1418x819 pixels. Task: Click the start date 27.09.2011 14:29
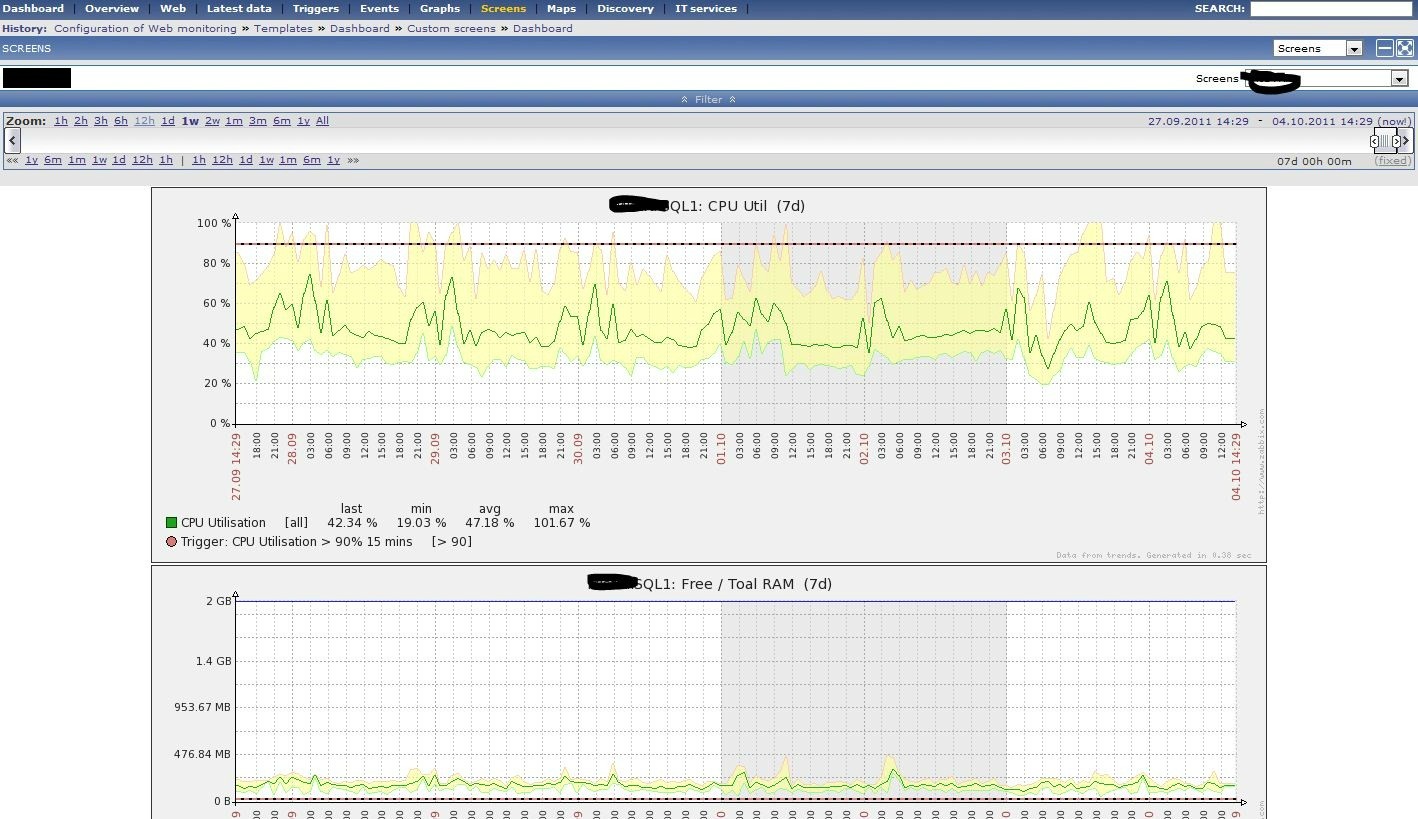[x=1198, y=121]
